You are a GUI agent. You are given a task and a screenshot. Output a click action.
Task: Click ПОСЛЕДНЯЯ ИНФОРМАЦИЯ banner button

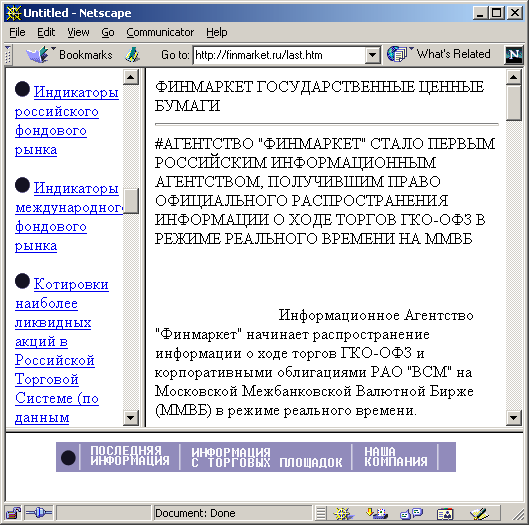pyautogui.click(x=130, y=457)
